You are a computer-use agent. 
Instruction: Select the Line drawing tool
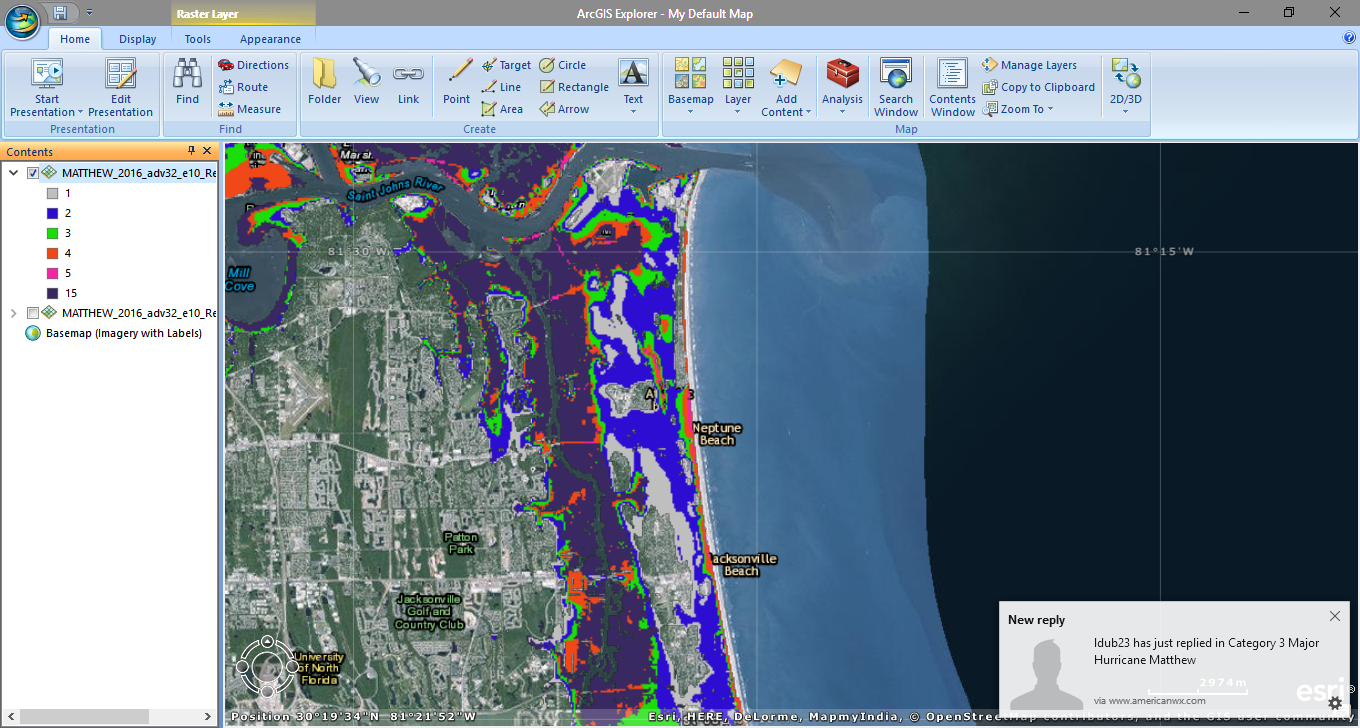click(x=501, y=87)
